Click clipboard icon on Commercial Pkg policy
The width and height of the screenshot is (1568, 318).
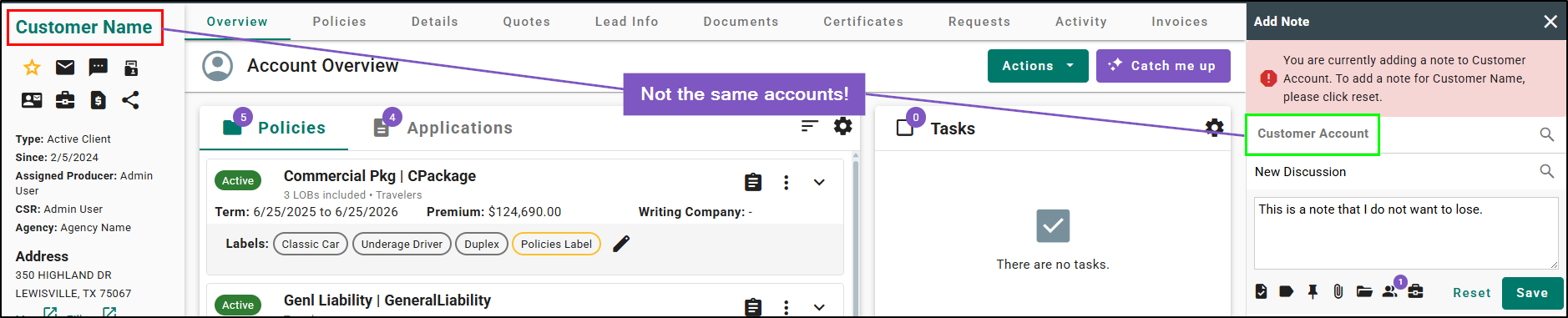point(753,182)
